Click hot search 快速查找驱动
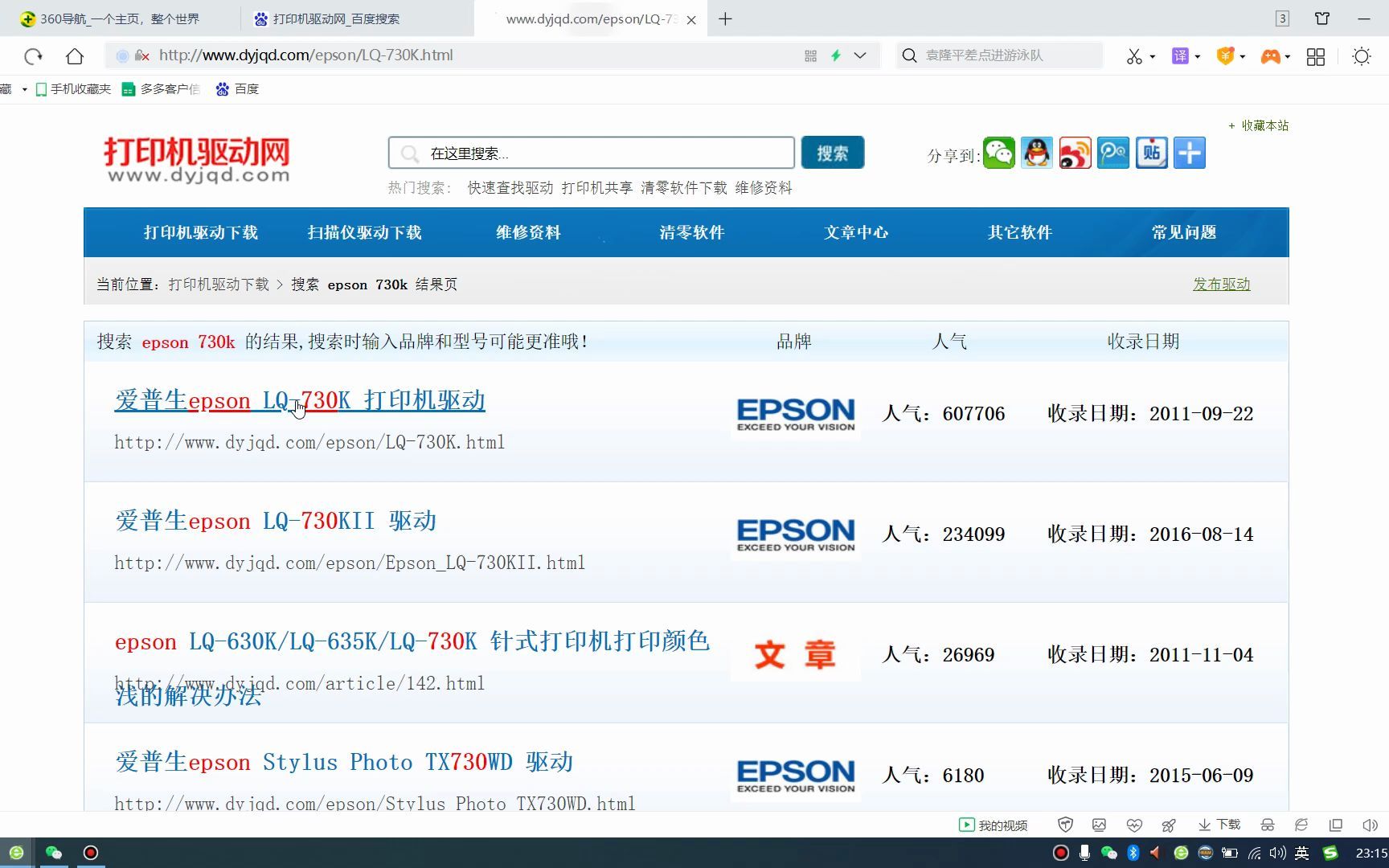The height and width of the screenshot is (868, 1389). click(x=510, y=188)
